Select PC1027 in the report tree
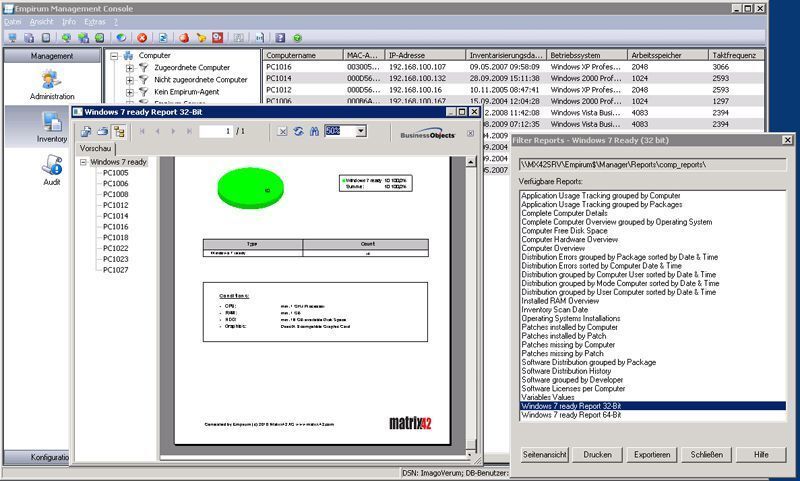 coord(116,270)
